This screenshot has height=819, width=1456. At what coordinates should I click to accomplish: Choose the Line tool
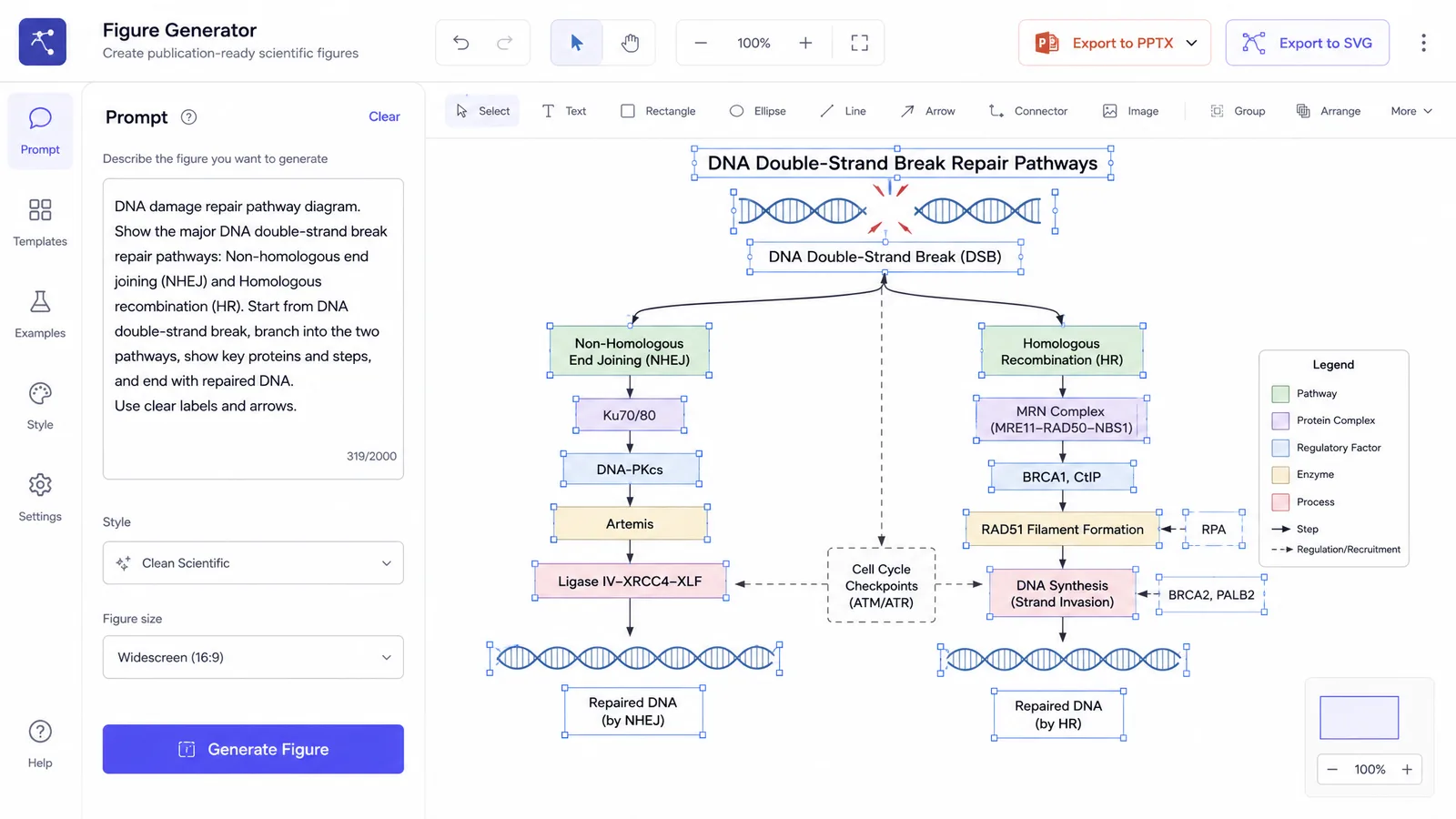tap(843, 111)
